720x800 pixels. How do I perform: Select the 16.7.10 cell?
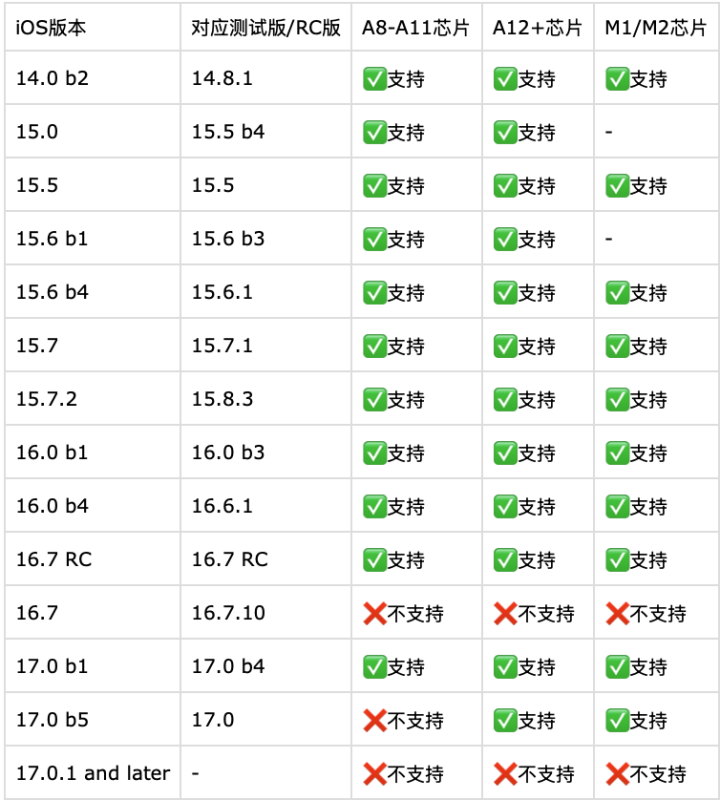pos(265,612)
